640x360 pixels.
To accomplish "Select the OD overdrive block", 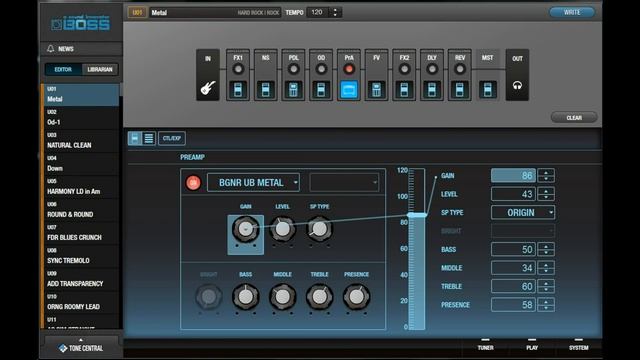I will click(x=321, y=75).
